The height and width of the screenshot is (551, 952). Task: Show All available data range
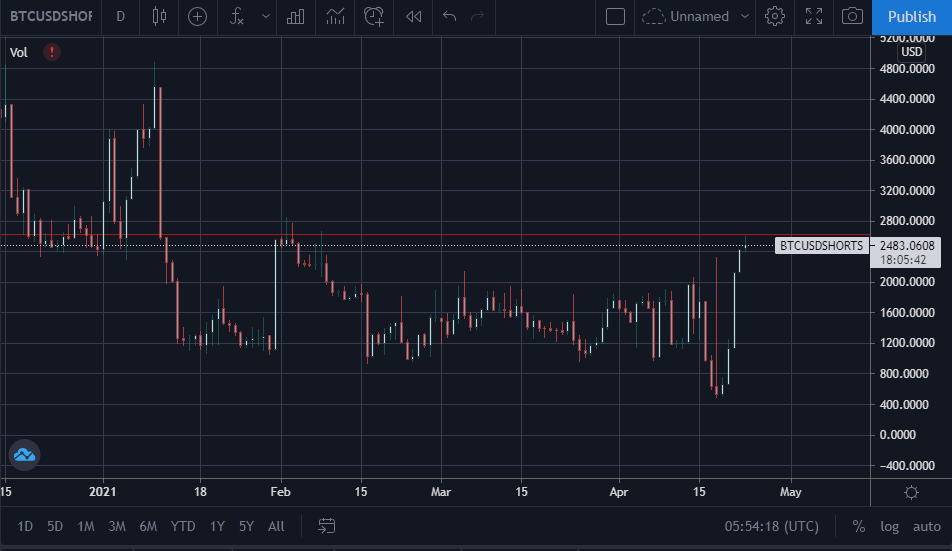coord(276,526)
